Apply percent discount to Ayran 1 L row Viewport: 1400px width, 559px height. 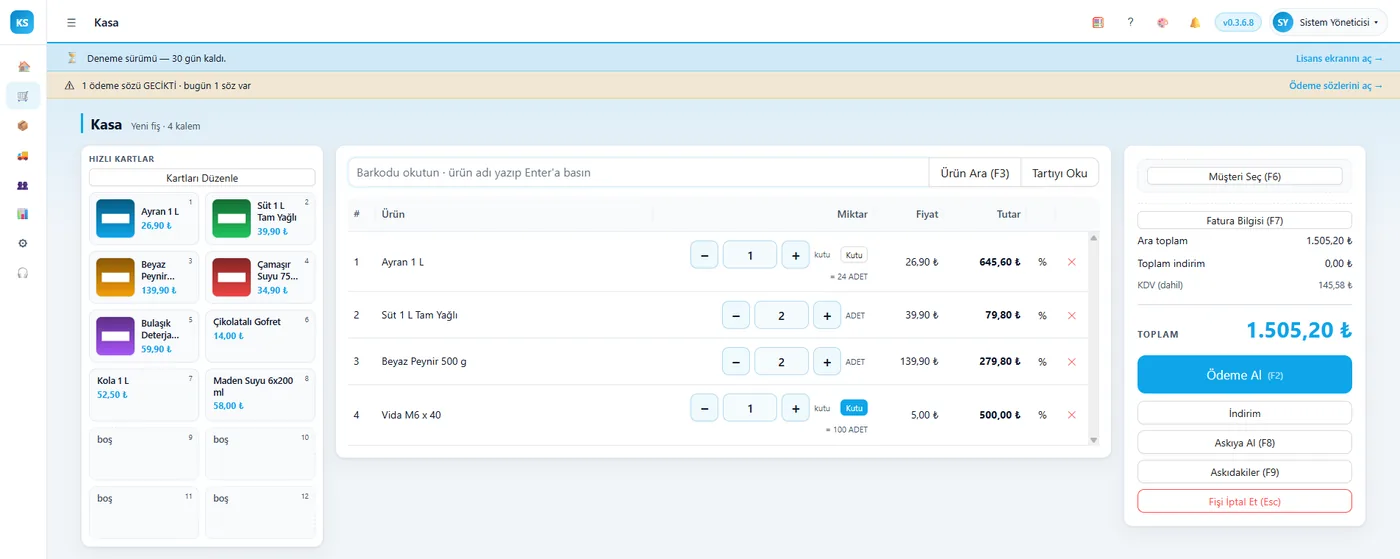point(1042,262)
